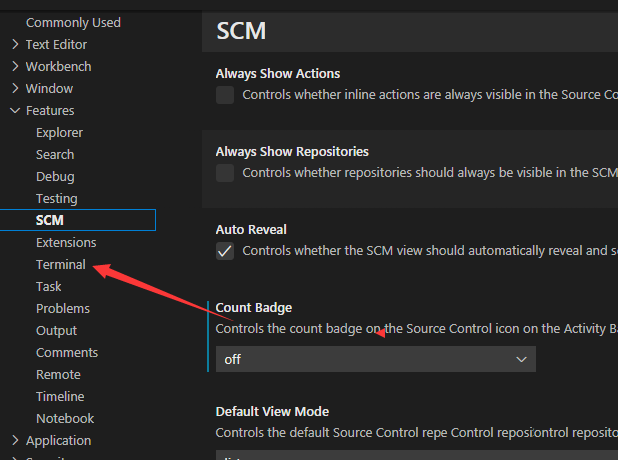Open the Extensions settings category
Screen dimensions: 618x460
pyautogui.click(x=66, y=242)
